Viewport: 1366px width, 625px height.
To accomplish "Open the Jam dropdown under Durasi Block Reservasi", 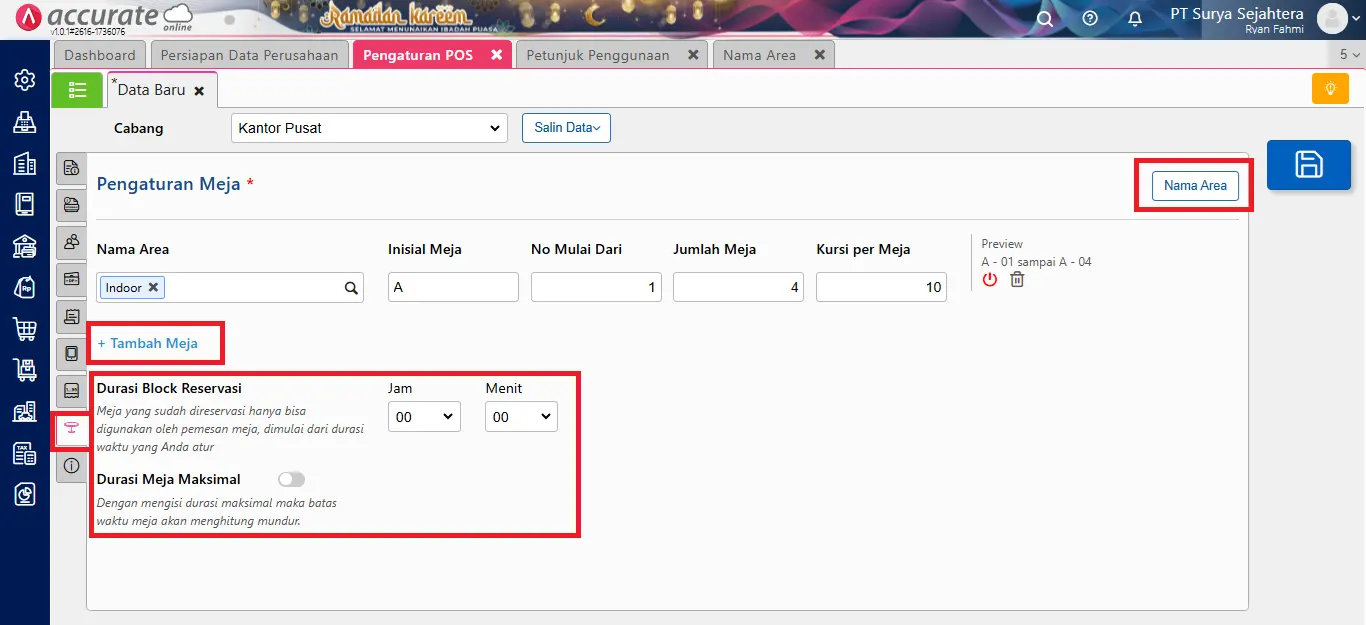I will (x=424, y=416).
